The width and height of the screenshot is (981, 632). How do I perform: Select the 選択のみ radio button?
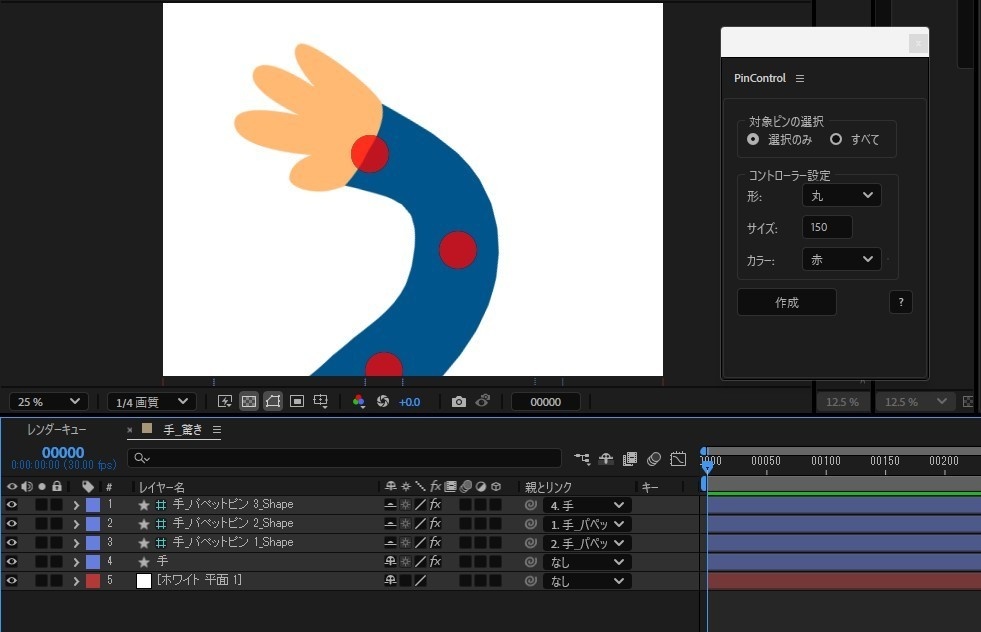(x=753, y=139)
